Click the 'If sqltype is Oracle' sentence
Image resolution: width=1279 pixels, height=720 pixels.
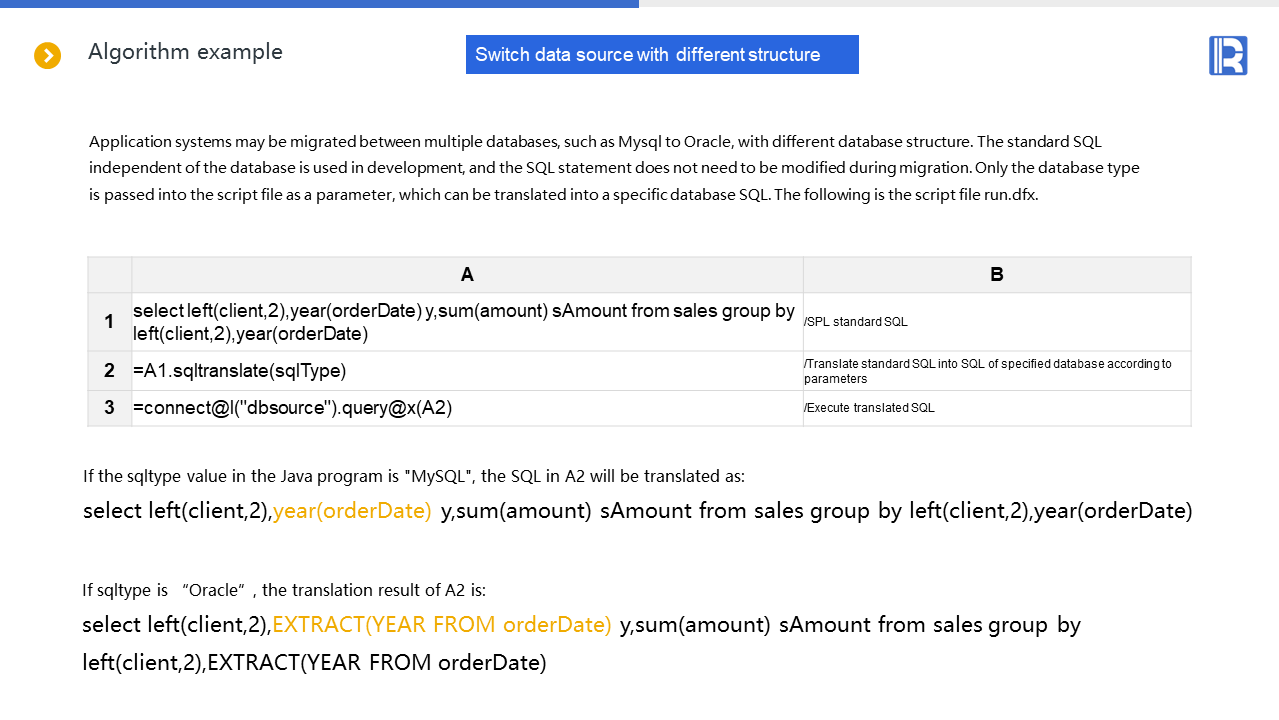click(284, 590)
